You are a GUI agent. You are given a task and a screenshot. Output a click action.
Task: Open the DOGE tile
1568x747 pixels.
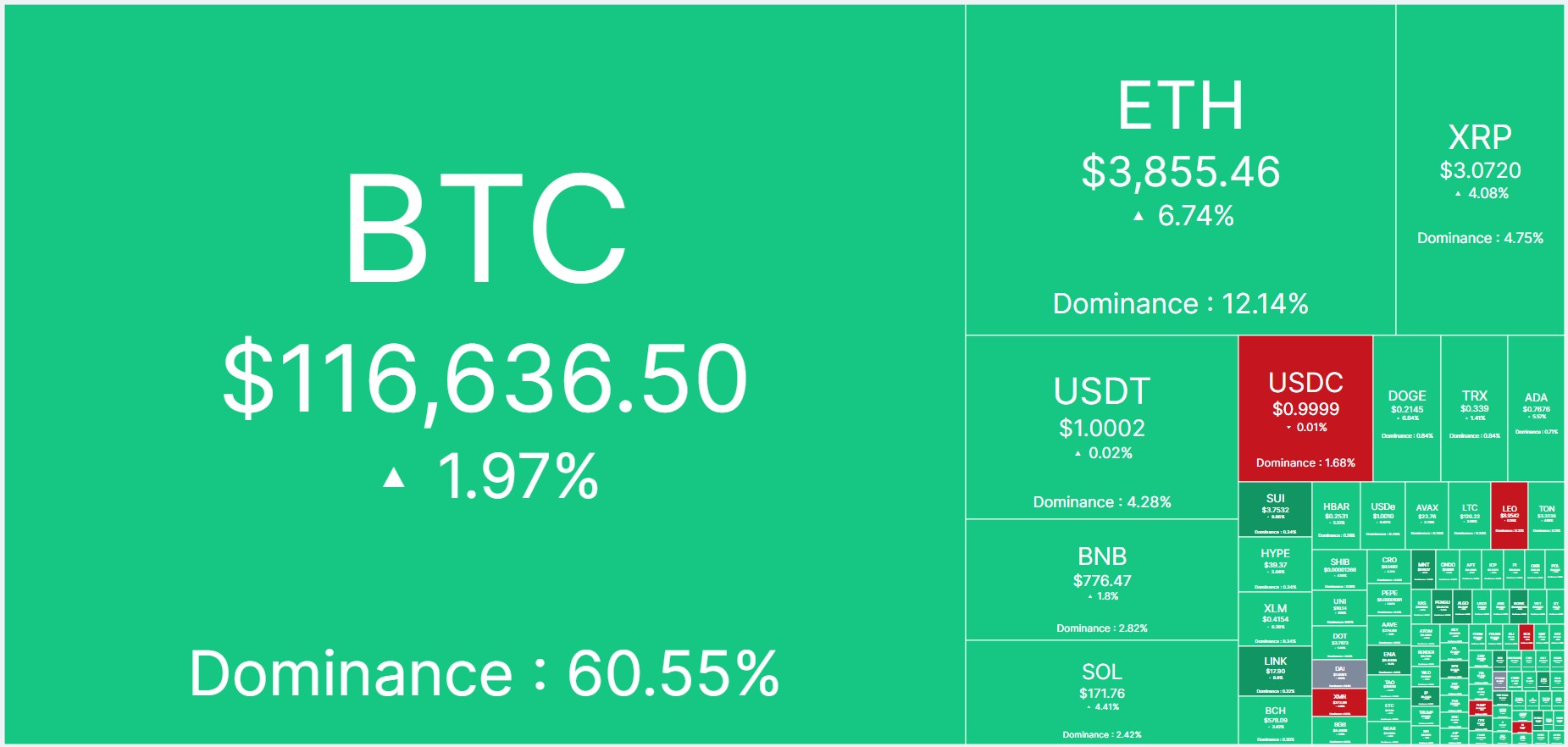[1407, 408]
